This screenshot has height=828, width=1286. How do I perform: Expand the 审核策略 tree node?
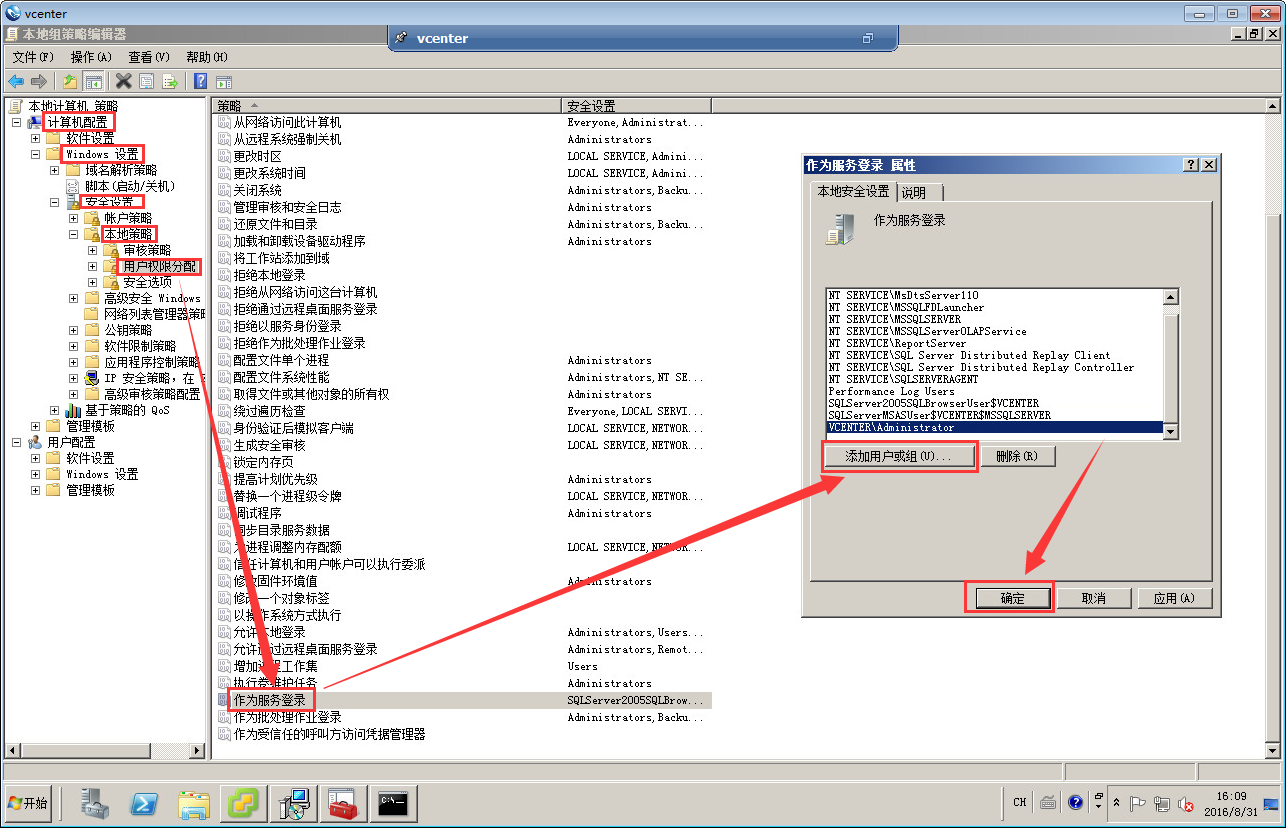pos(93,250)
